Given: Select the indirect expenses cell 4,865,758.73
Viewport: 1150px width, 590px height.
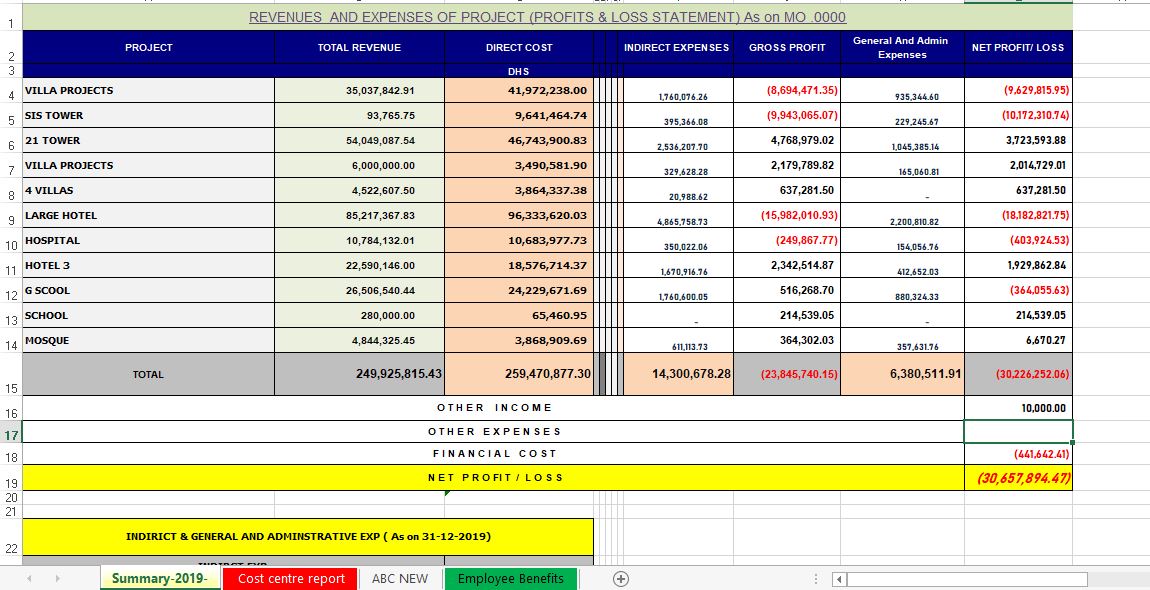Looking at the screenshot, I should pos(678,215).
